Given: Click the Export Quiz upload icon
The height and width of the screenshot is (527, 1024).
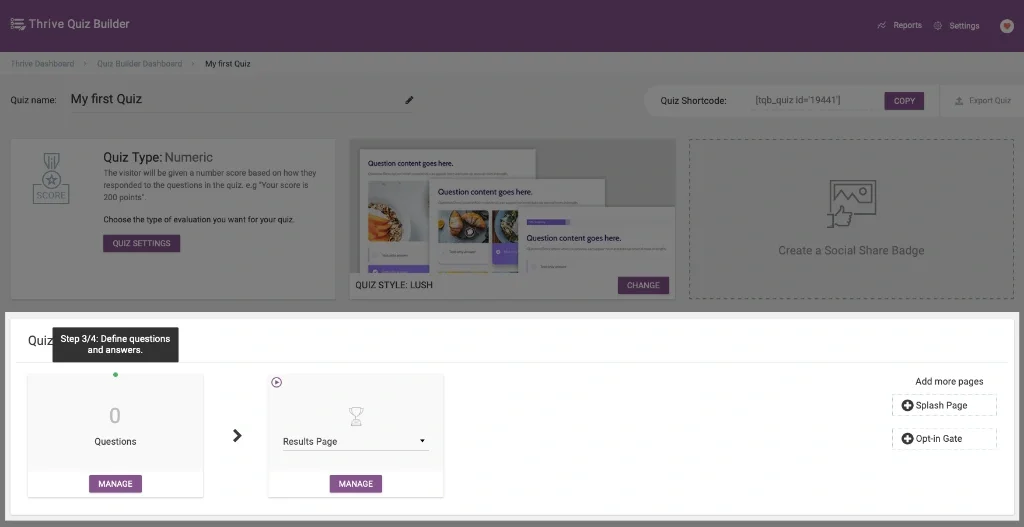Looking at the screenshot, I should [959, 101].
